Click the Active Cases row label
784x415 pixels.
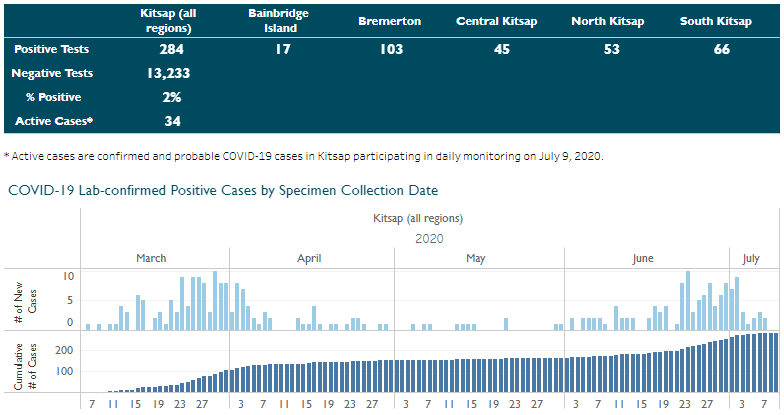pos(54,121)
